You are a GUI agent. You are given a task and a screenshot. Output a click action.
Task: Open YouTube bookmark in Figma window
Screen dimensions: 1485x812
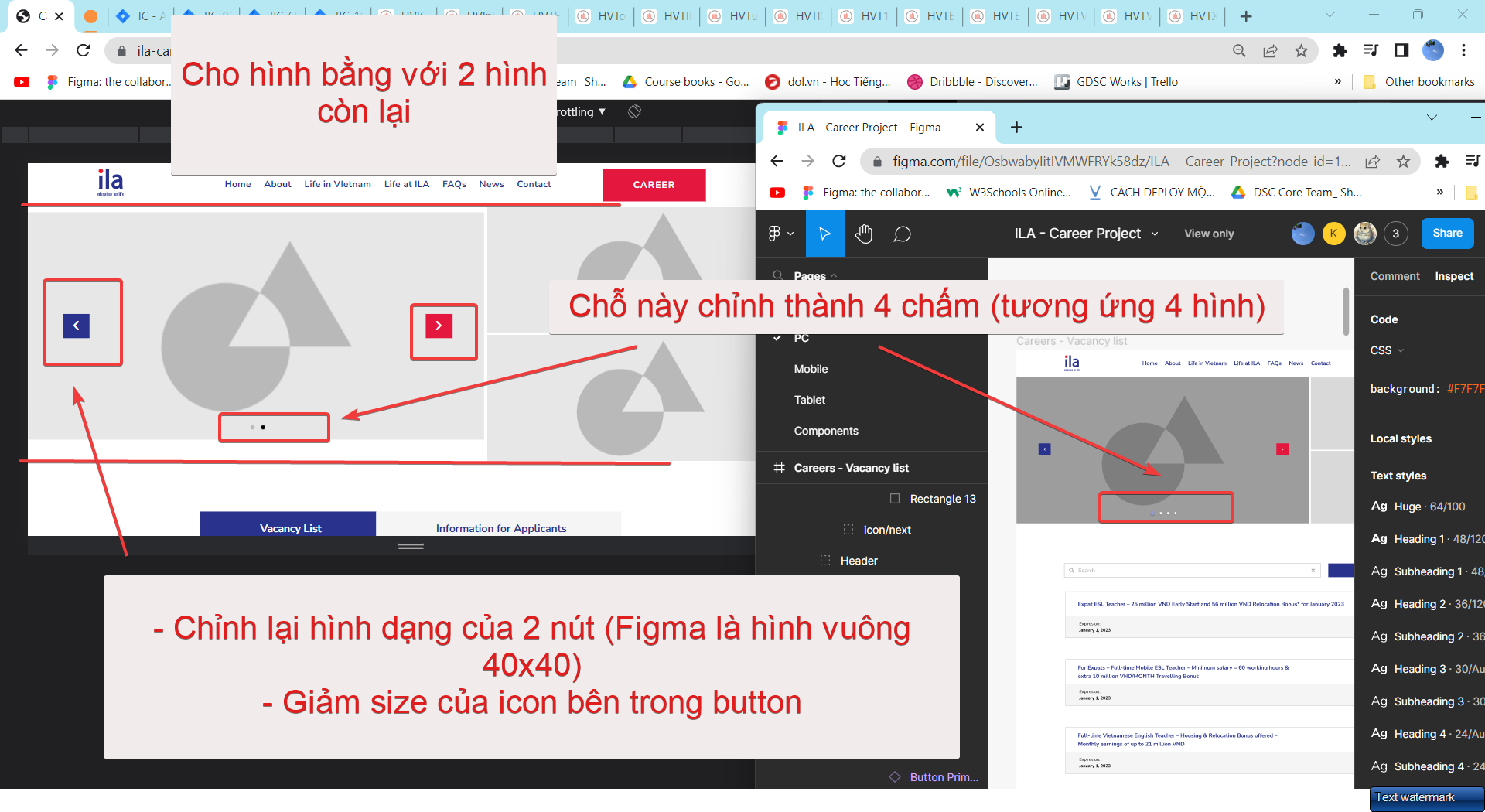(777, 193)
